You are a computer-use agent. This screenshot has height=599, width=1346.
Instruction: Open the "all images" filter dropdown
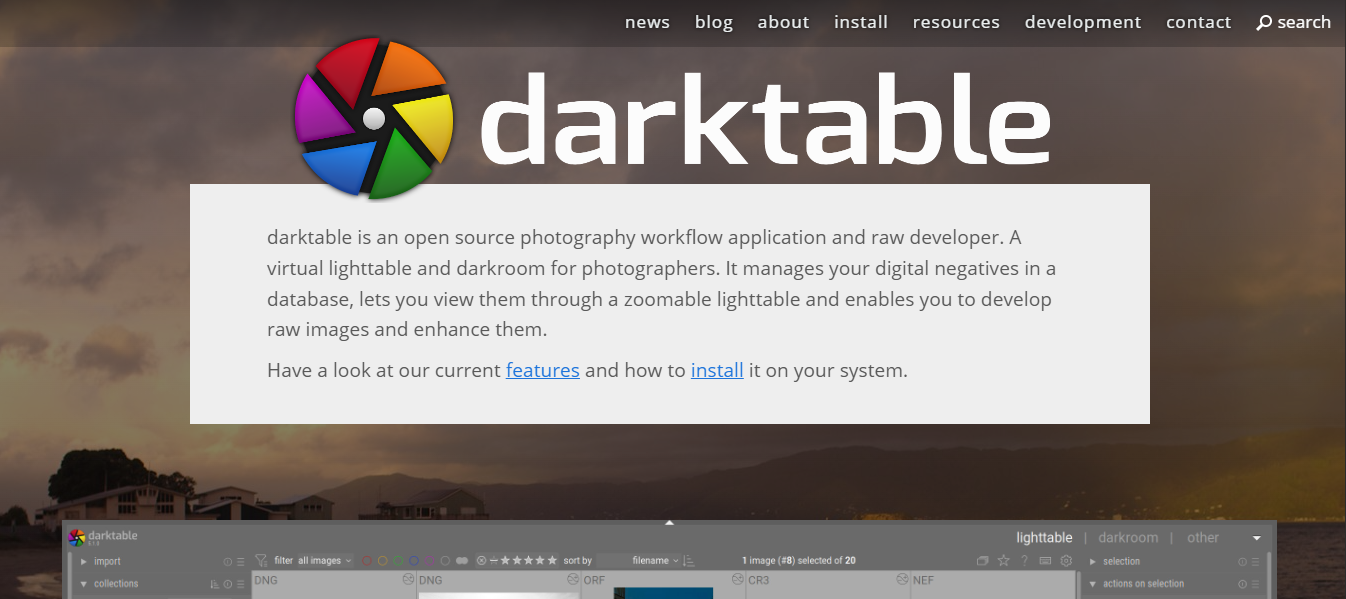(325, 561)
